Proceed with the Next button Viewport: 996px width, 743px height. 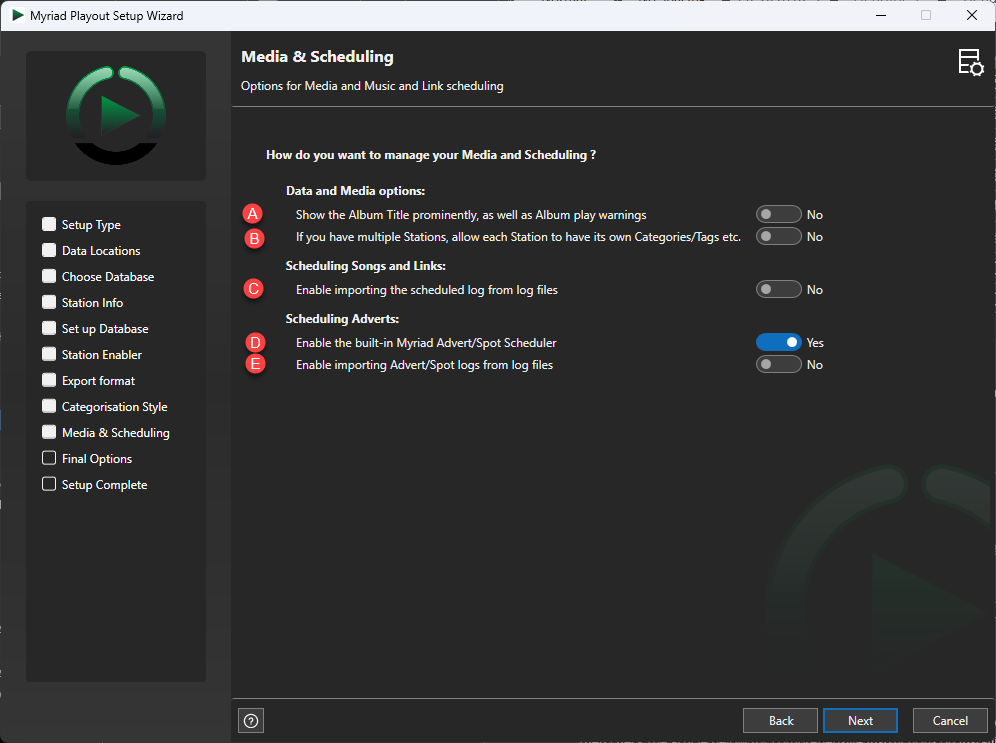click(860, 721)
